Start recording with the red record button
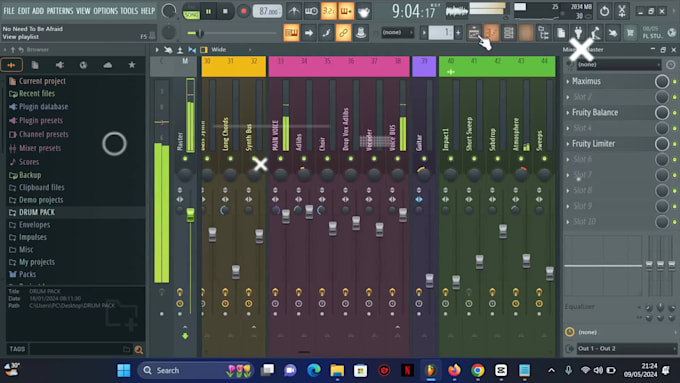 coord(243,11)
